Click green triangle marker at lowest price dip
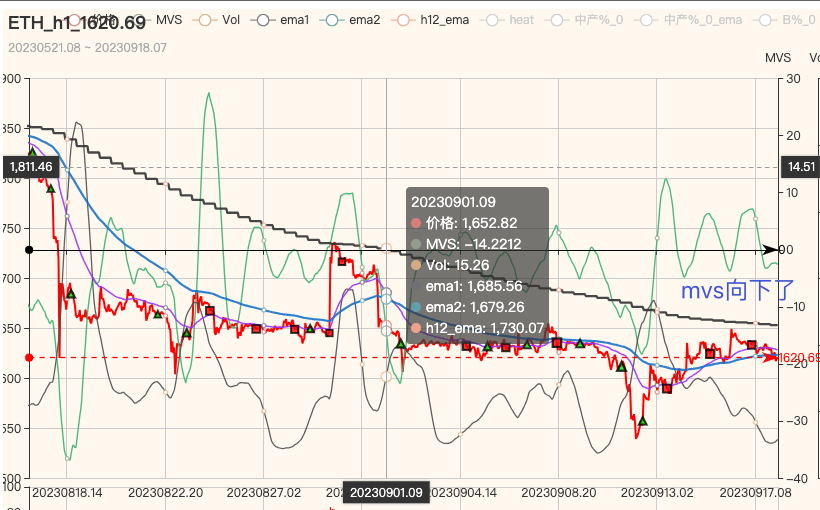Image resolution: width=820 pixels, height=510 pixels. point(643,421)
